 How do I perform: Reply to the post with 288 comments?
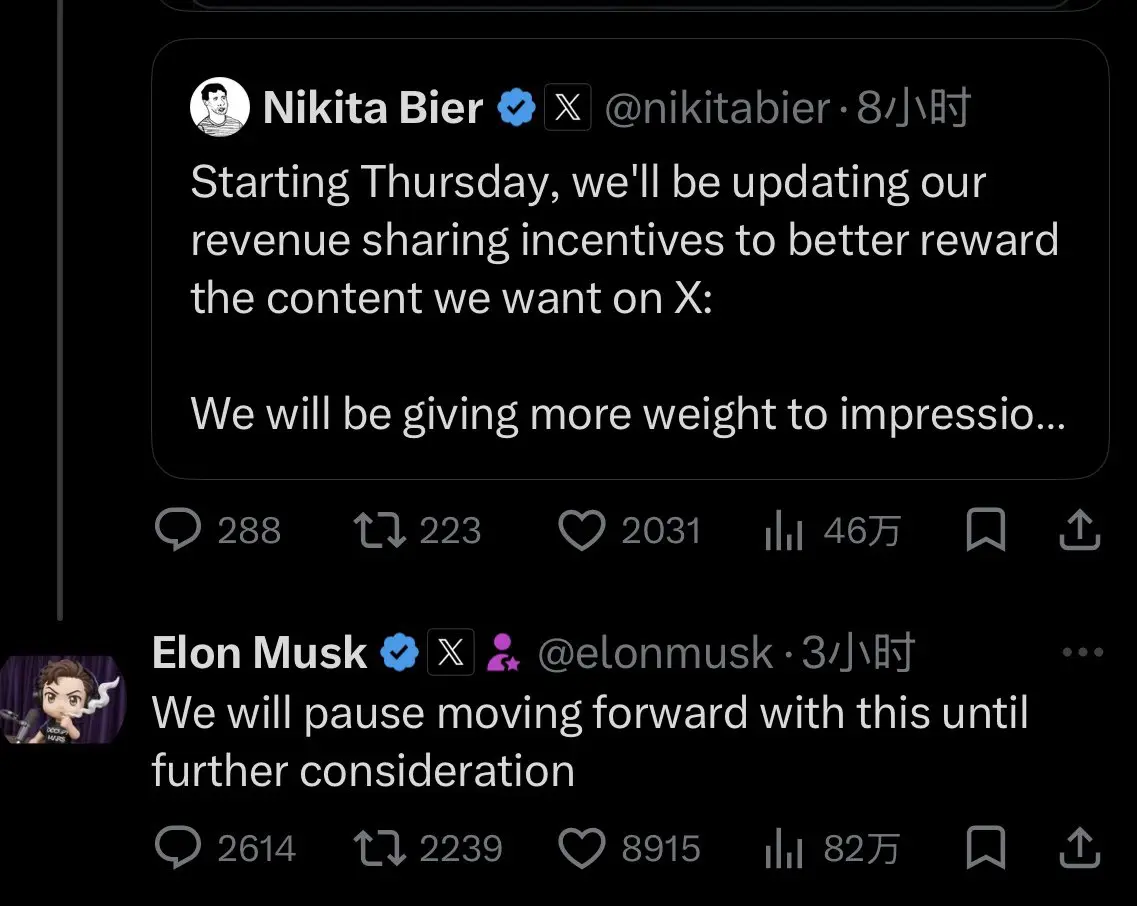coord(180,531)
